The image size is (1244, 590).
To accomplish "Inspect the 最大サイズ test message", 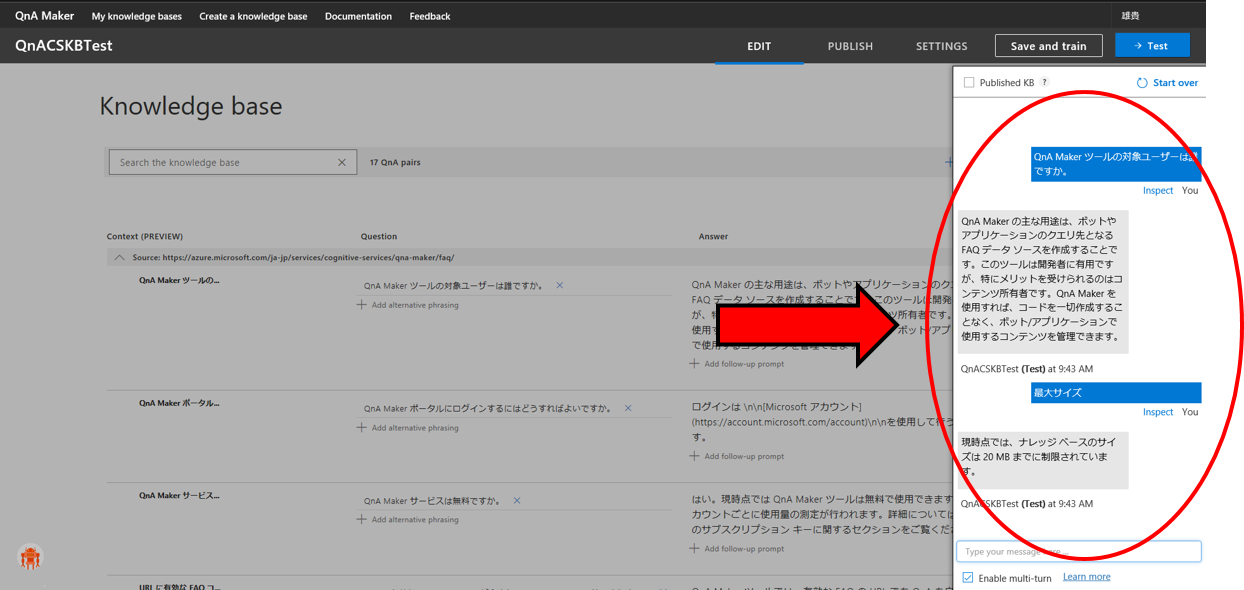I will click(1158, 412).
